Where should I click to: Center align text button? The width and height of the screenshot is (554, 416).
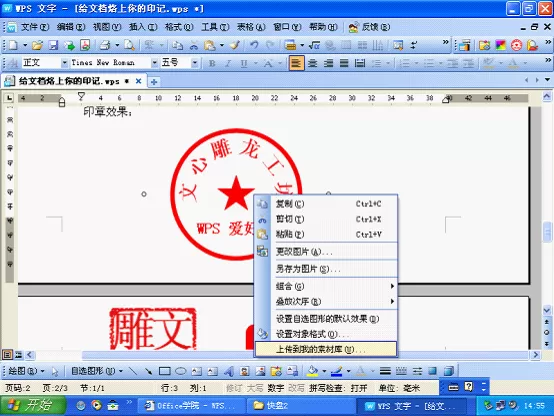point(312,64)
